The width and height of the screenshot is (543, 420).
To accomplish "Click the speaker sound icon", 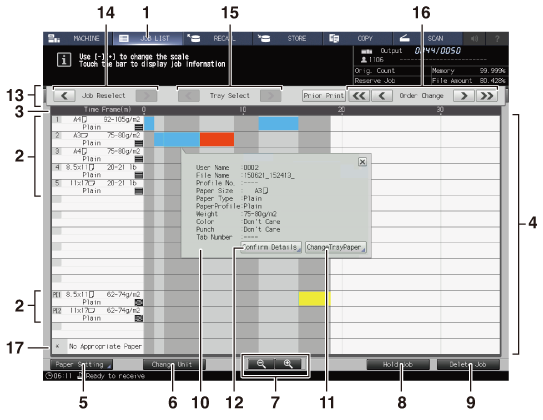I will click(x=474, y=38).
